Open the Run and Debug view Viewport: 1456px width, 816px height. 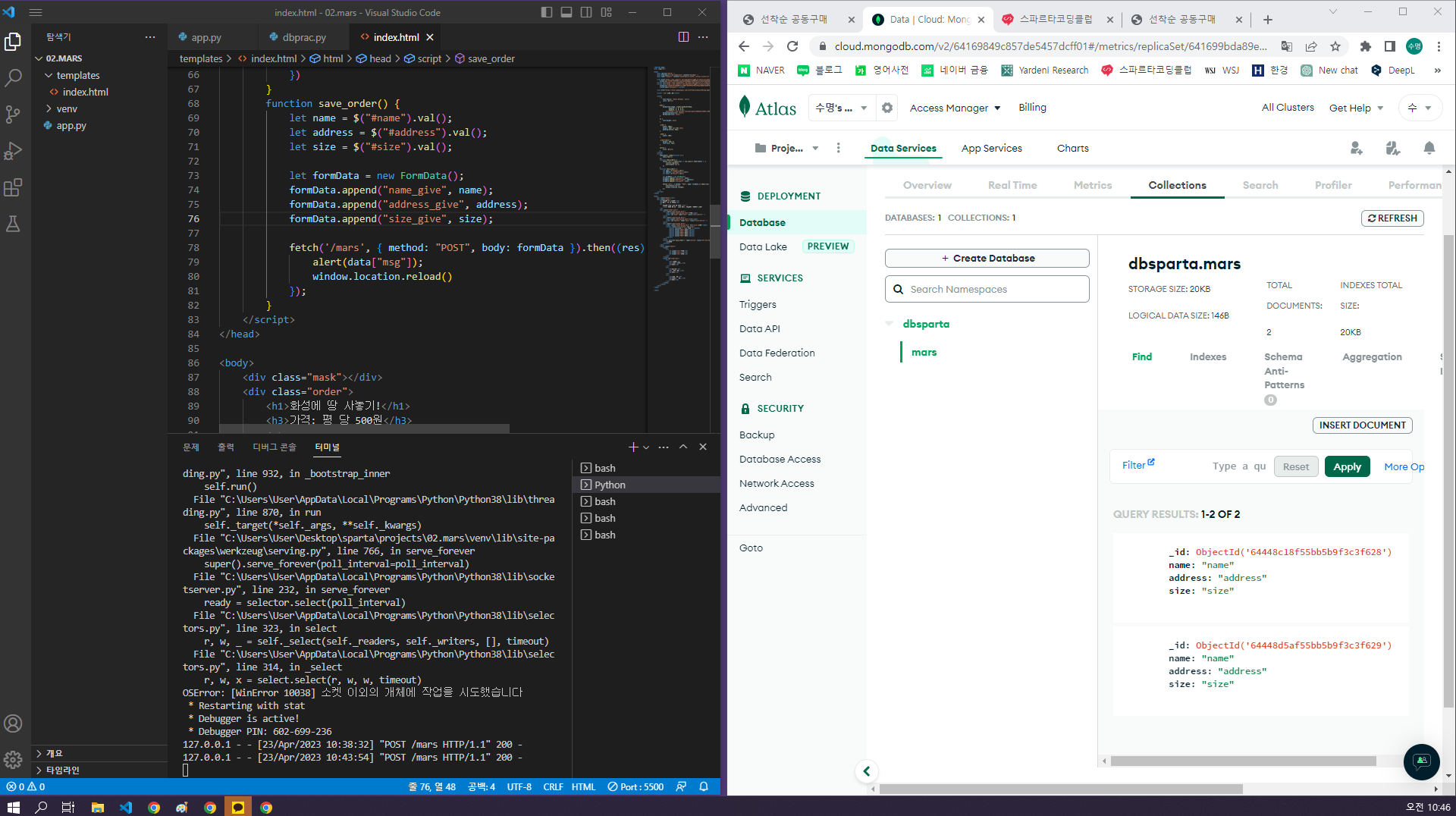(x=13, y=151)
